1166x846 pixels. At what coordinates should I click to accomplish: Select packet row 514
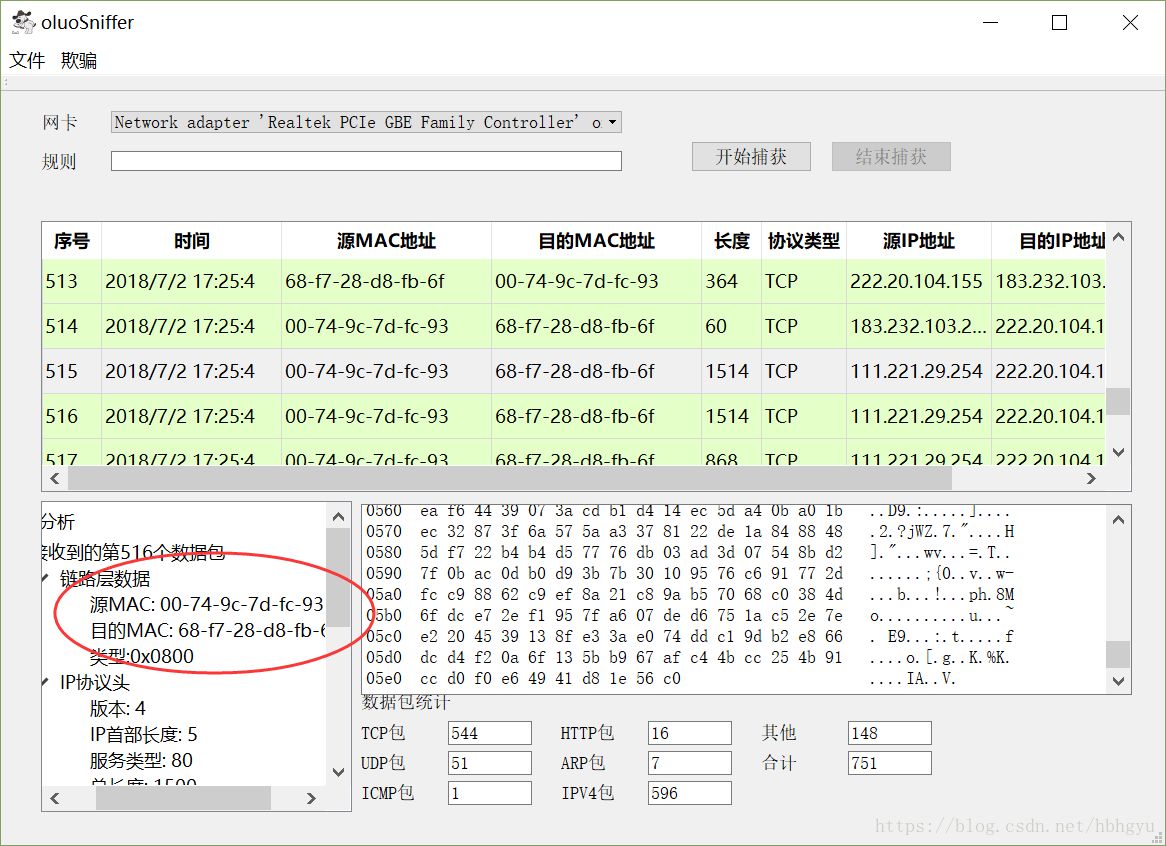(573, 326)
